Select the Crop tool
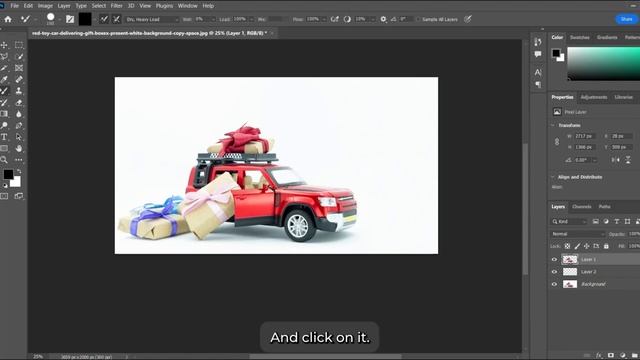 [x=4, y=68]
